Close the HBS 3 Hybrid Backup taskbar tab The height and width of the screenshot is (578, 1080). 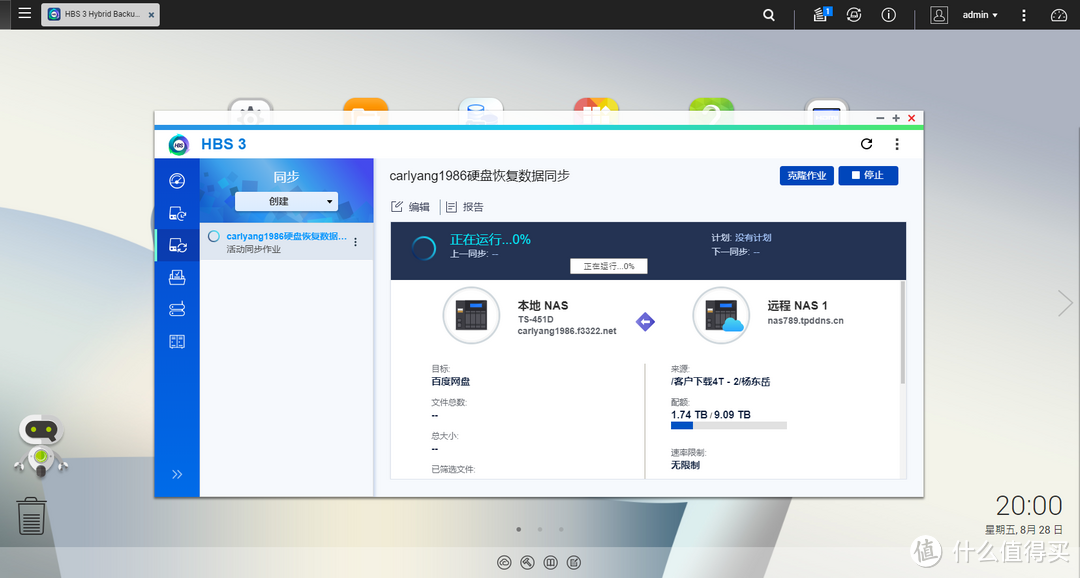point(152,14)
